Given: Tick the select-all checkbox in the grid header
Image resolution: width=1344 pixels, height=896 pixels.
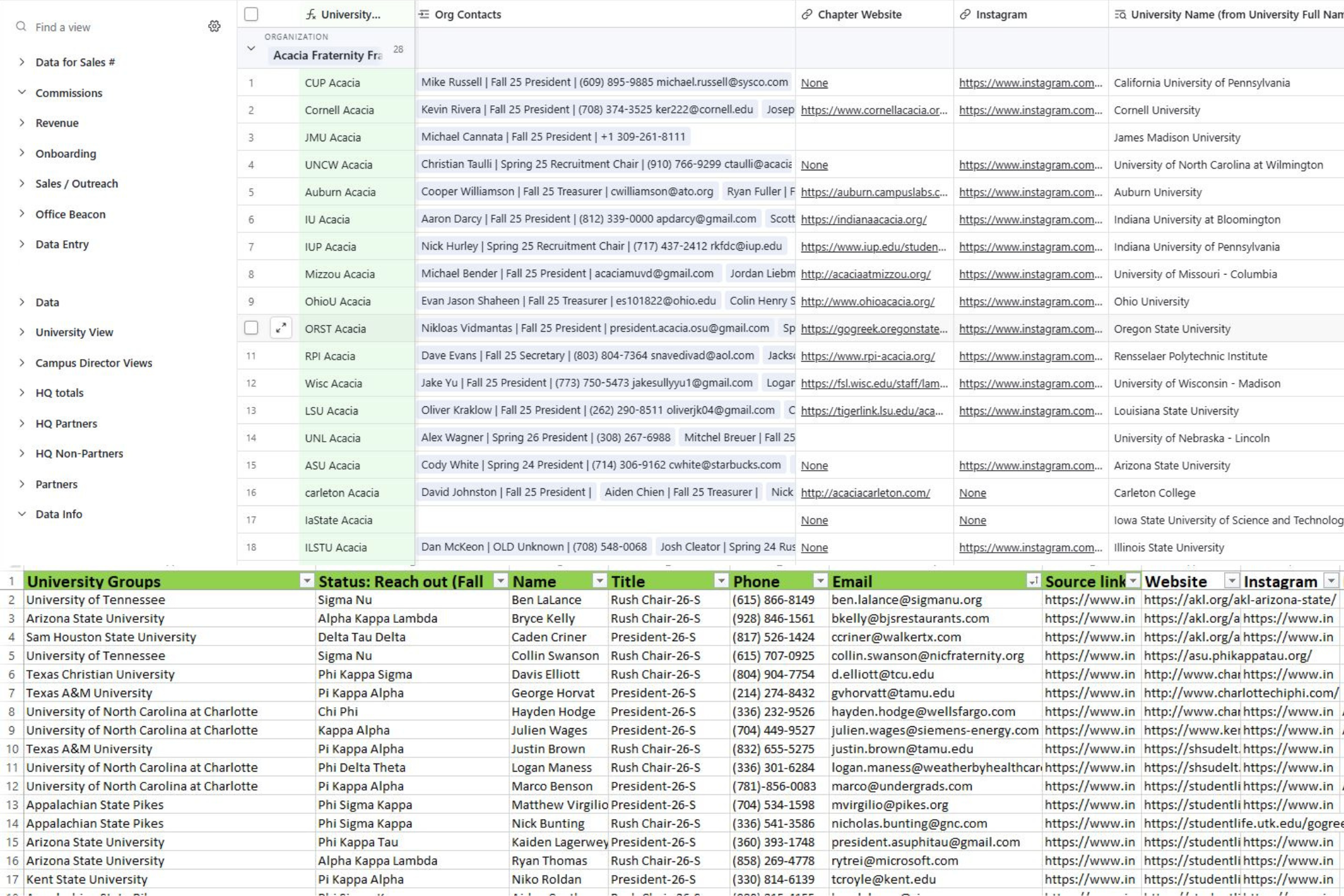Looking at the screenshot, I should point(251,14).
